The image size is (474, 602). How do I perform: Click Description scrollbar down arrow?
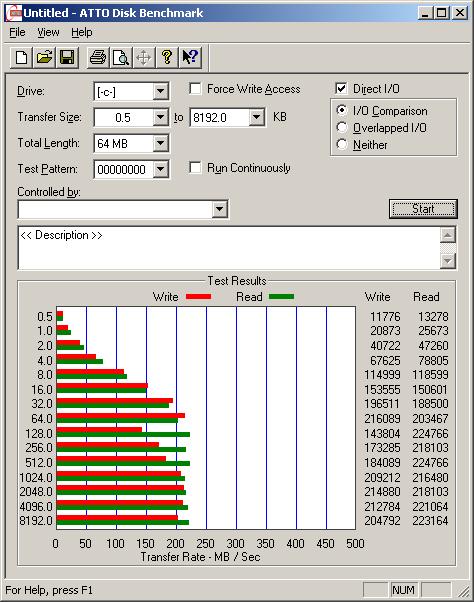pyautogui.click(x=448, y=261)
